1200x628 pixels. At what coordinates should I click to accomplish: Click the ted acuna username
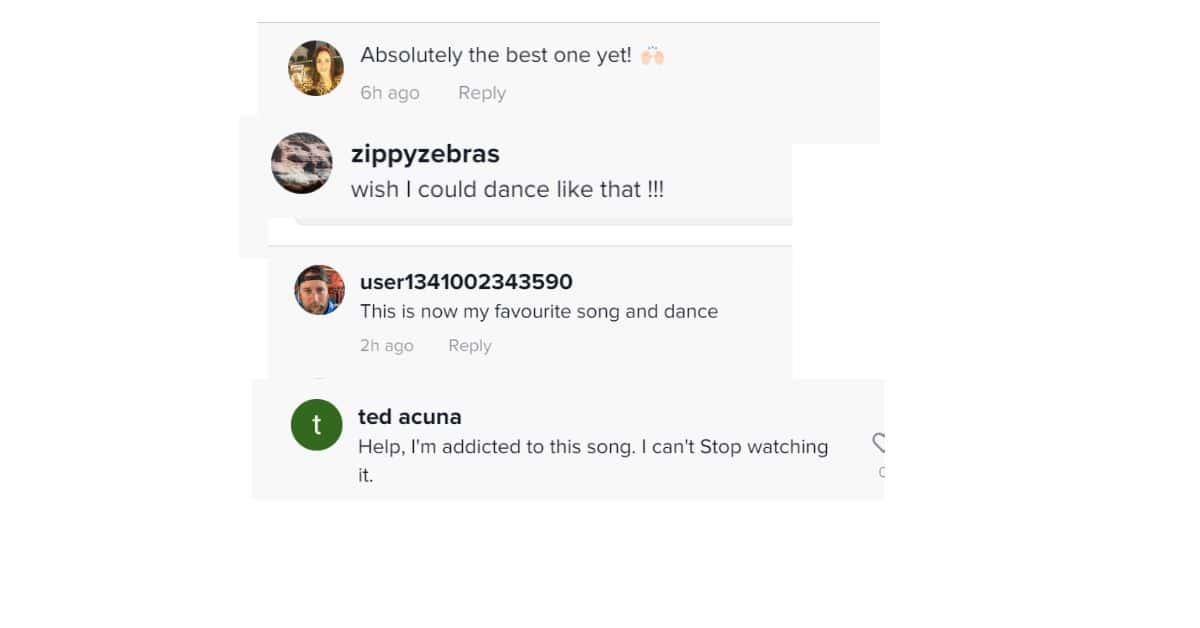point(409,416)
